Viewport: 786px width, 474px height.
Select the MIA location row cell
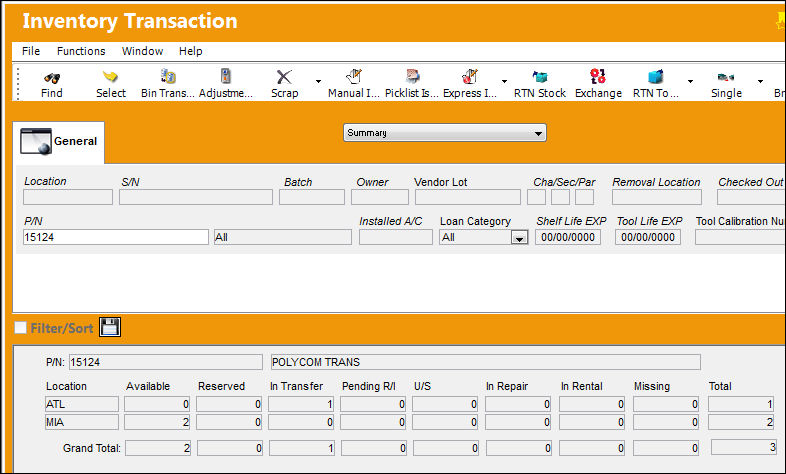coord(82,422)
